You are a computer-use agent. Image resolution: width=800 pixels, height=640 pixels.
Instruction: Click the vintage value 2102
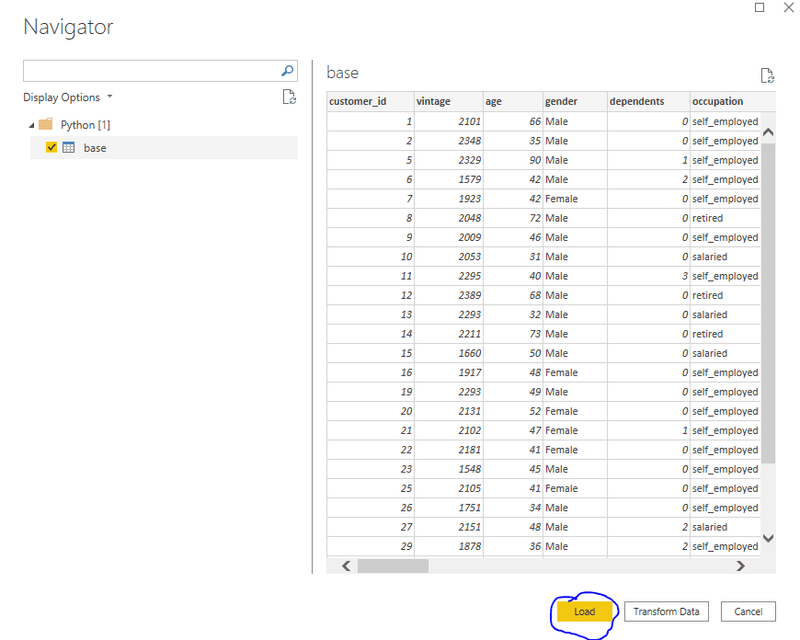coord(469,430)
